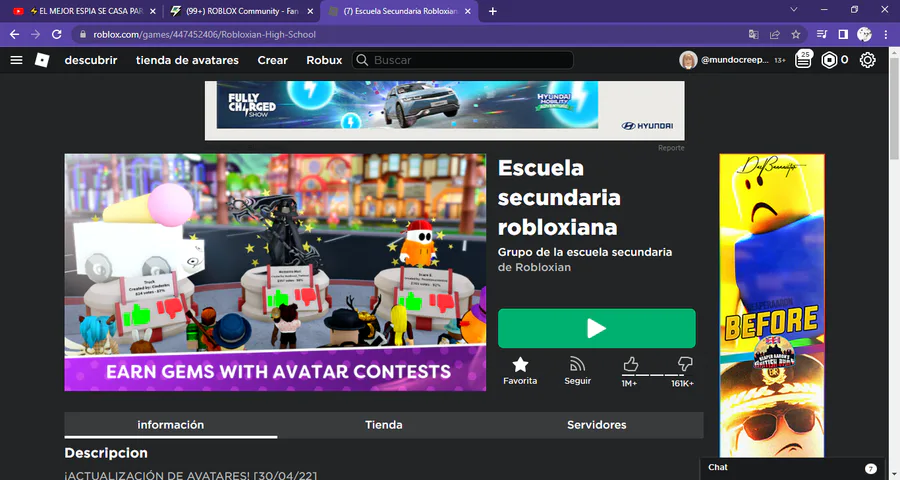This screenshot has height=480, width=900.
Task: Open tienda de avatares
Action: coord(187,60)
